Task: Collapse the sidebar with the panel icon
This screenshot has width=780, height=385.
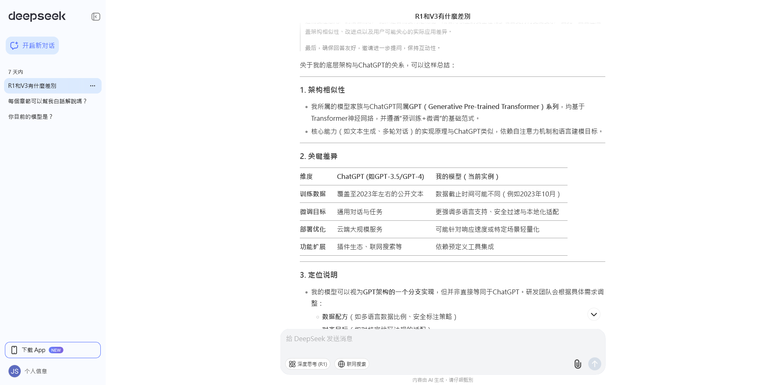Action: 96,16
